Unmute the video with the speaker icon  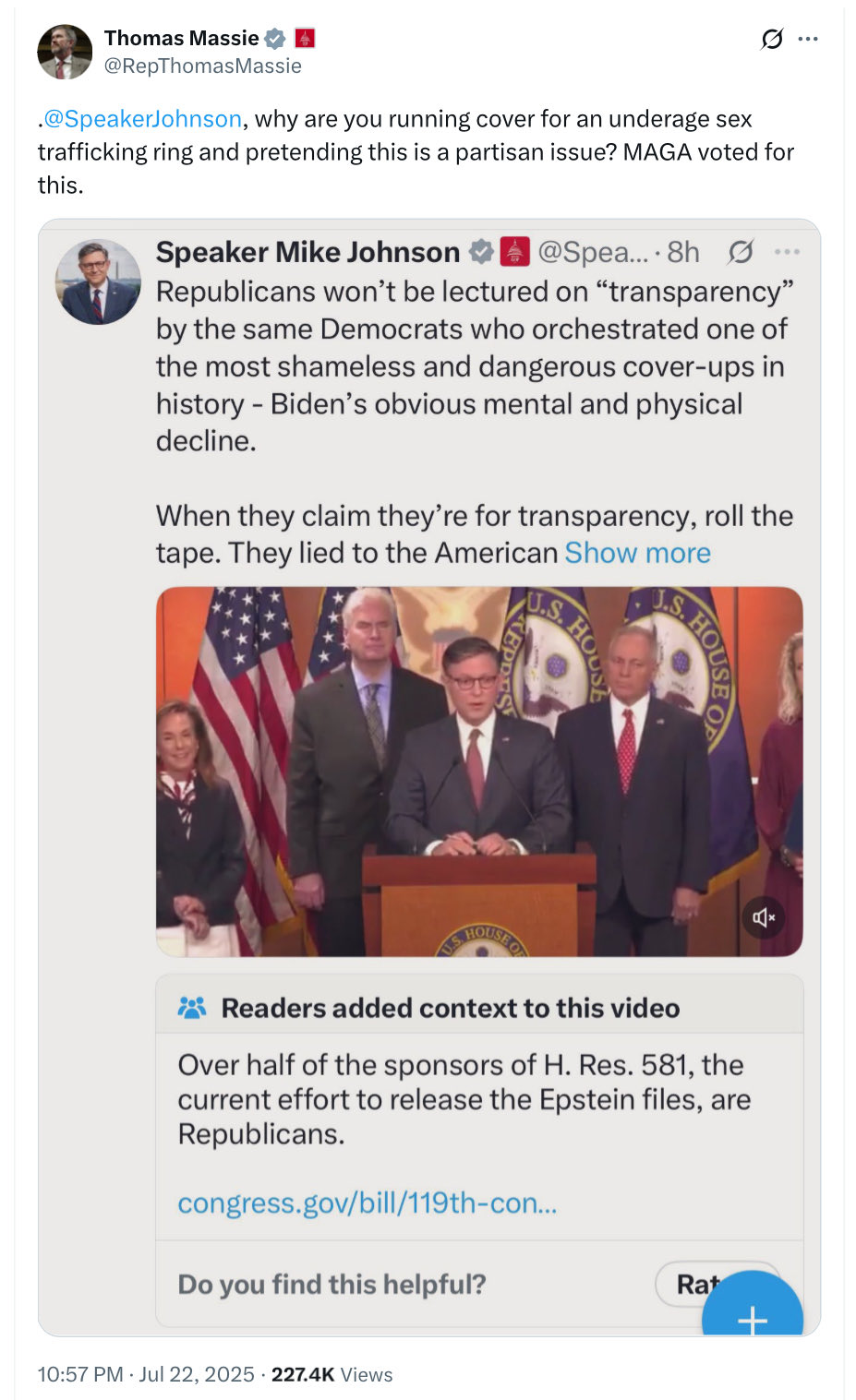click(763, 917)
